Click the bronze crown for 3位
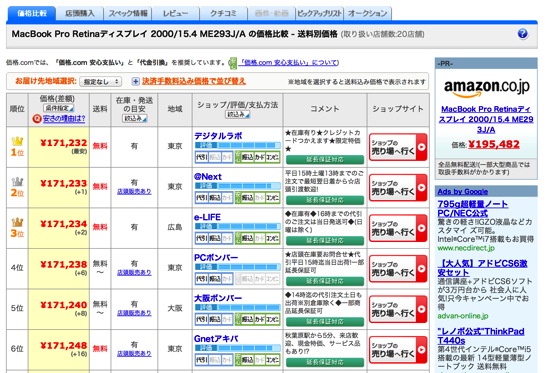Viewport: 550px width, 373px height. coord(17,222)
